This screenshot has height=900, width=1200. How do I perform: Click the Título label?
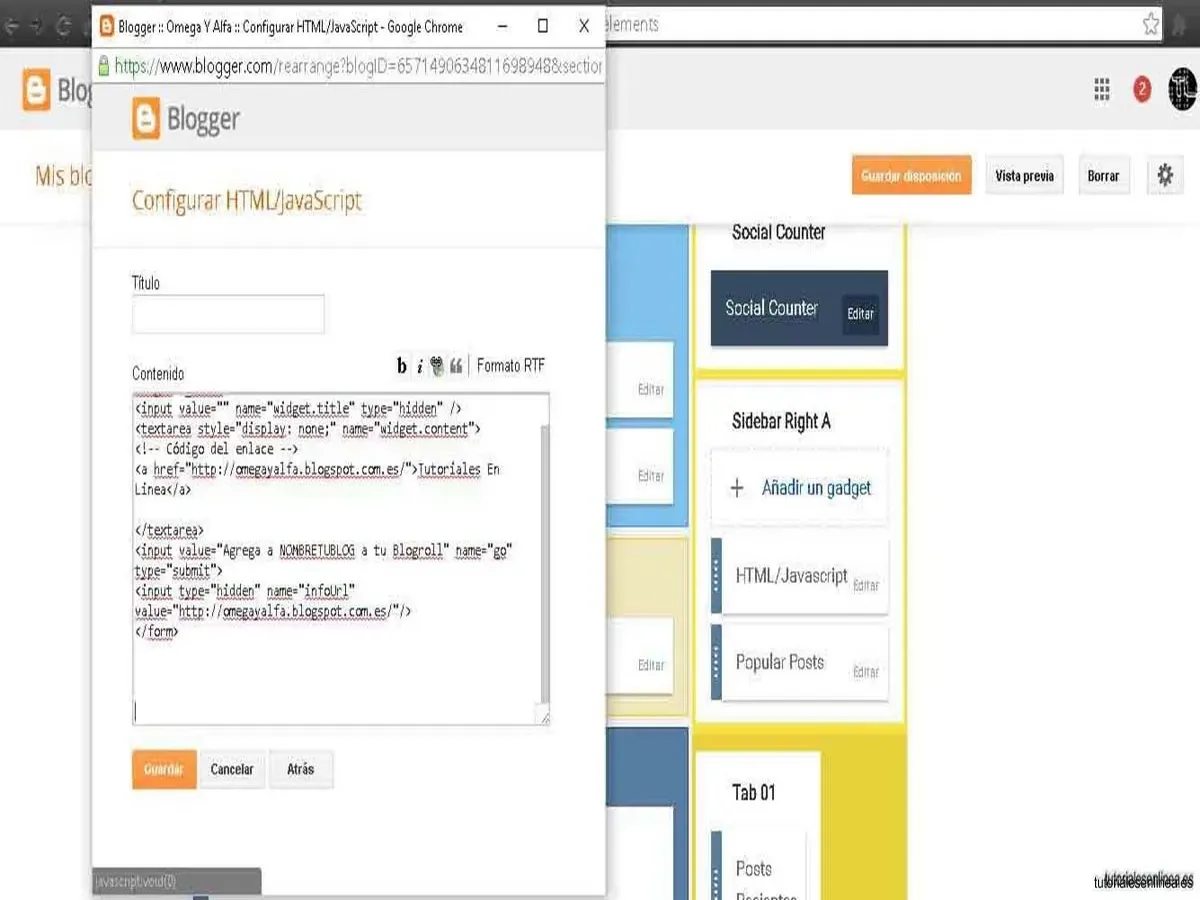(x=146, y=283)
